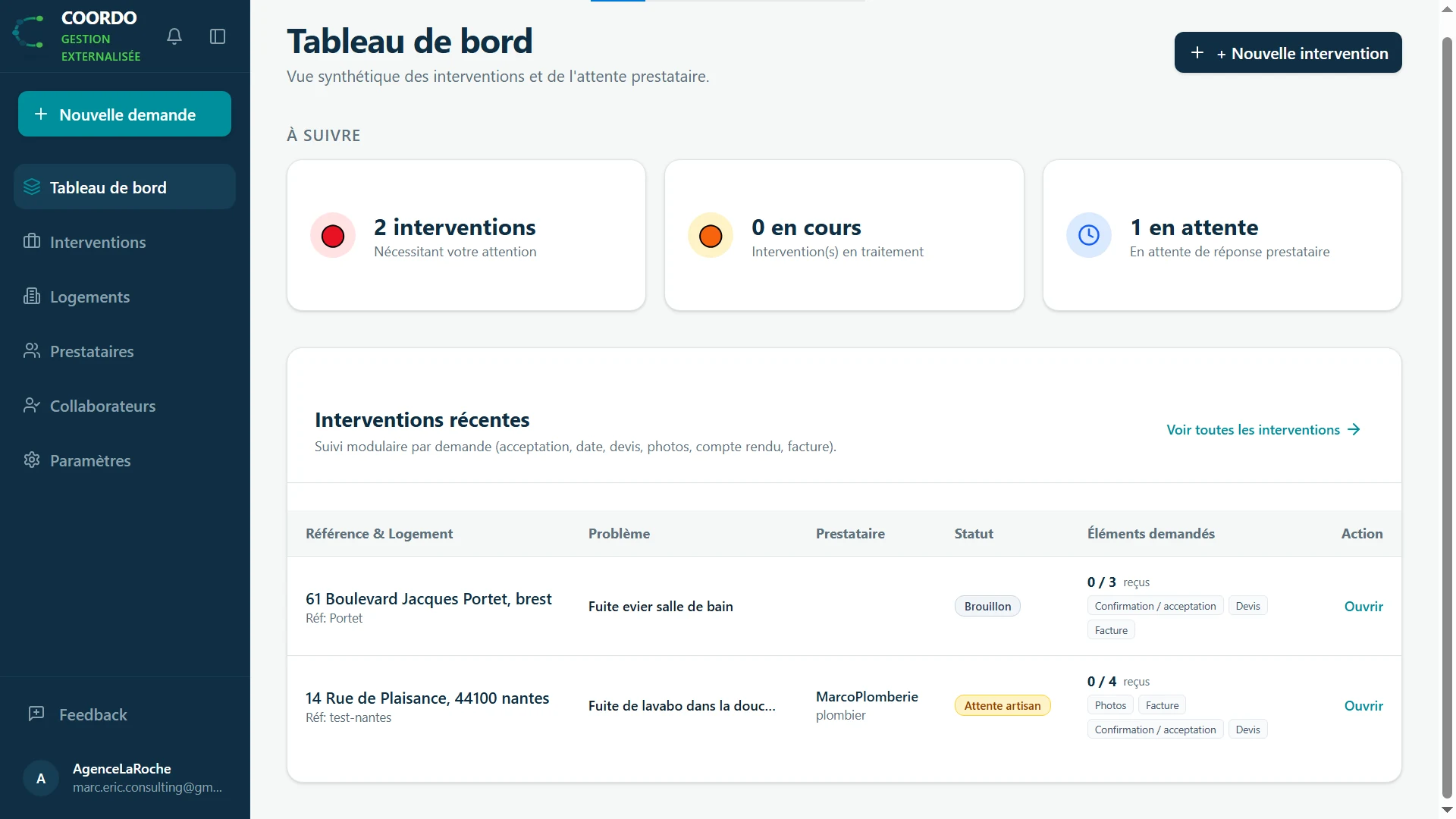
Task: Click the Paramètres gear icon
Action: [x=32, y=460]
